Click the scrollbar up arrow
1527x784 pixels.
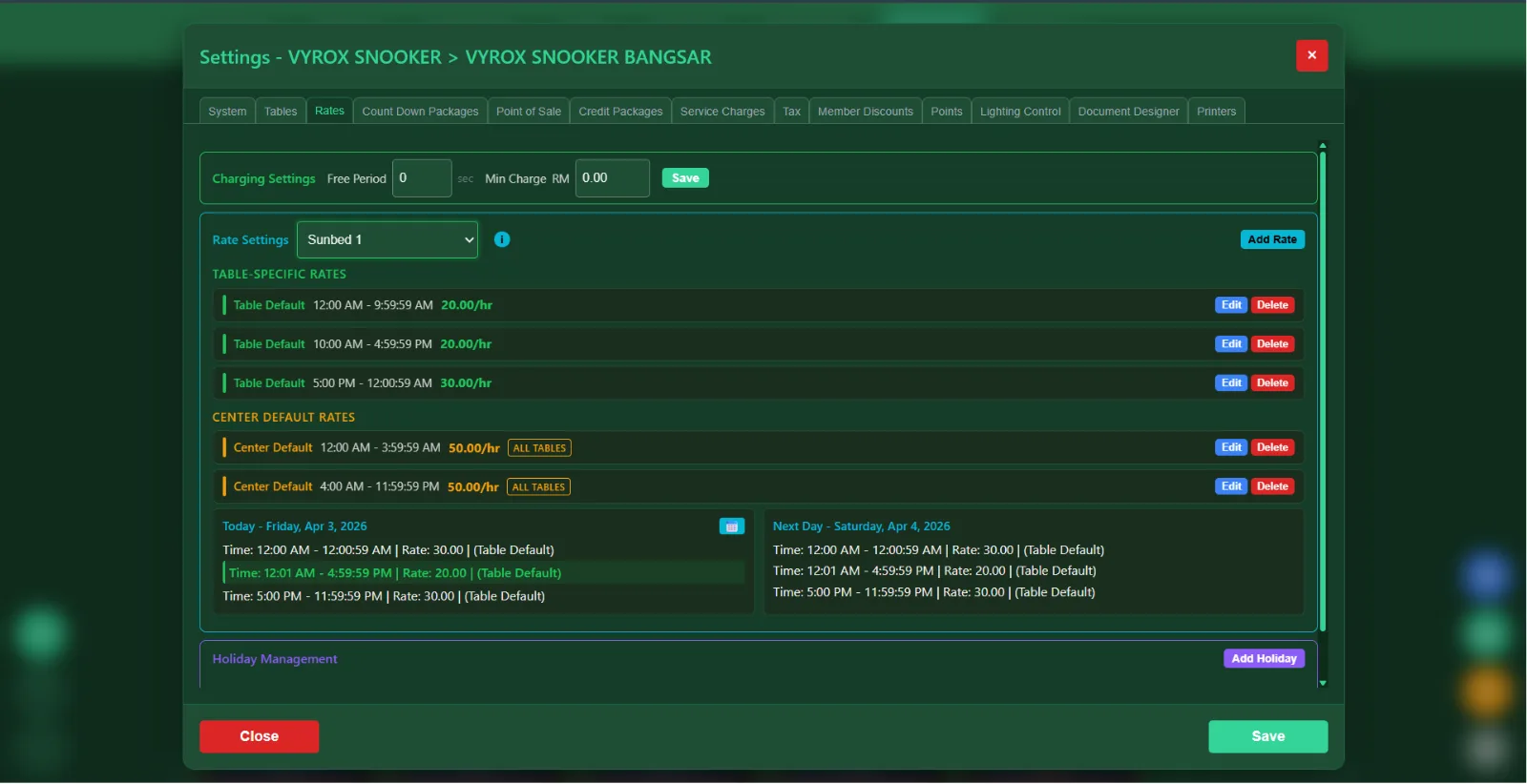(x=1323, y=145)
